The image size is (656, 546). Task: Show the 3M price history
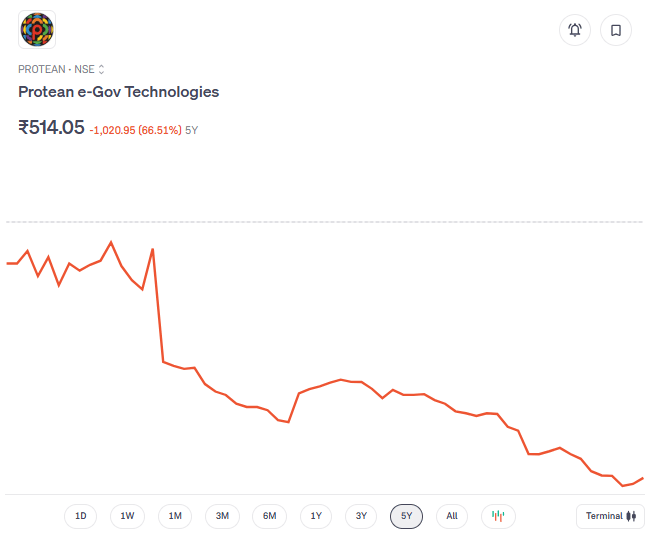click(222, 516)
